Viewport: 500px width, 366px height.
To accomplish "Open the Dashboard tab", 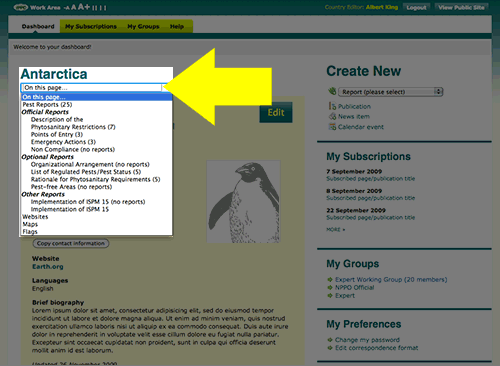I will (x=38, y=26).
